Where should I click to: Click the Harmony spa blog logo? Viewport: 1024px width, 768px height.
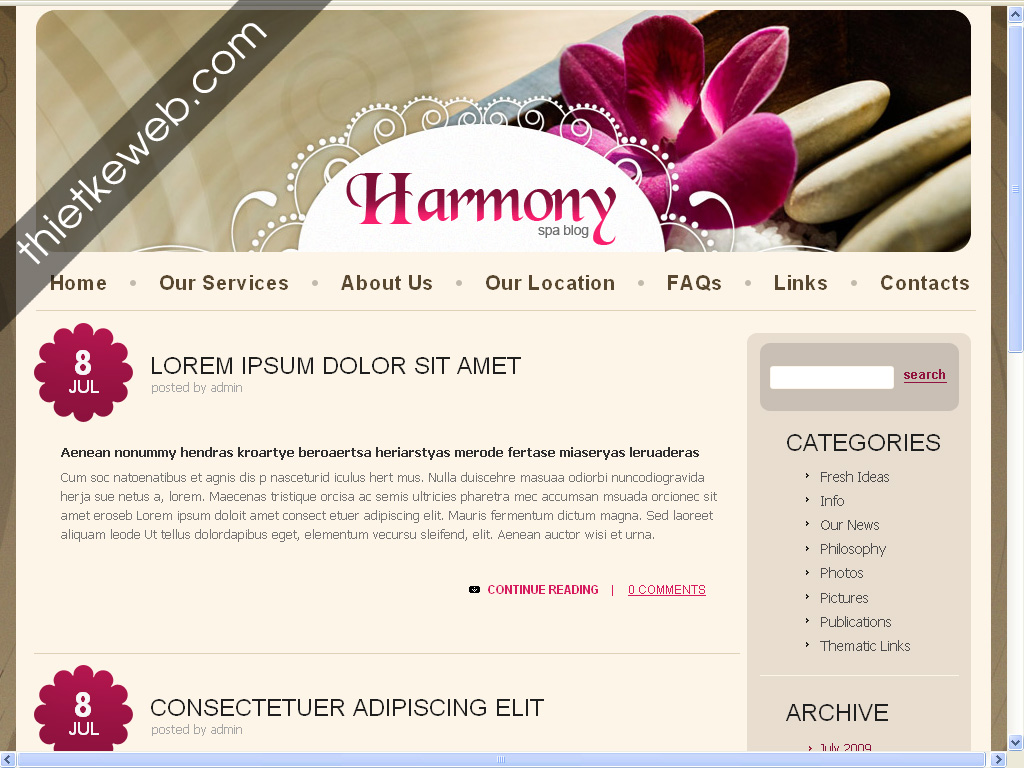pyautogui.click(x=481, y=207)
